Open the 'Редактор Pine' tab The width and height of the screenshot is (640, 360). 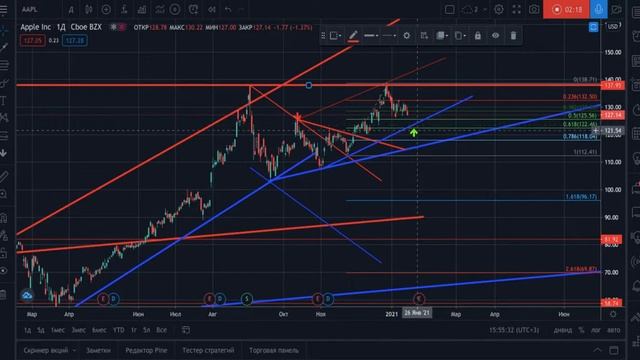tap(146, 351)
